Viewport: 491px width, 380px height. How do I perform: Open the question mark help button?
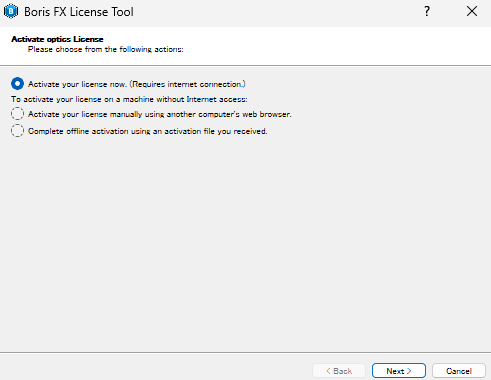point(427,11)
